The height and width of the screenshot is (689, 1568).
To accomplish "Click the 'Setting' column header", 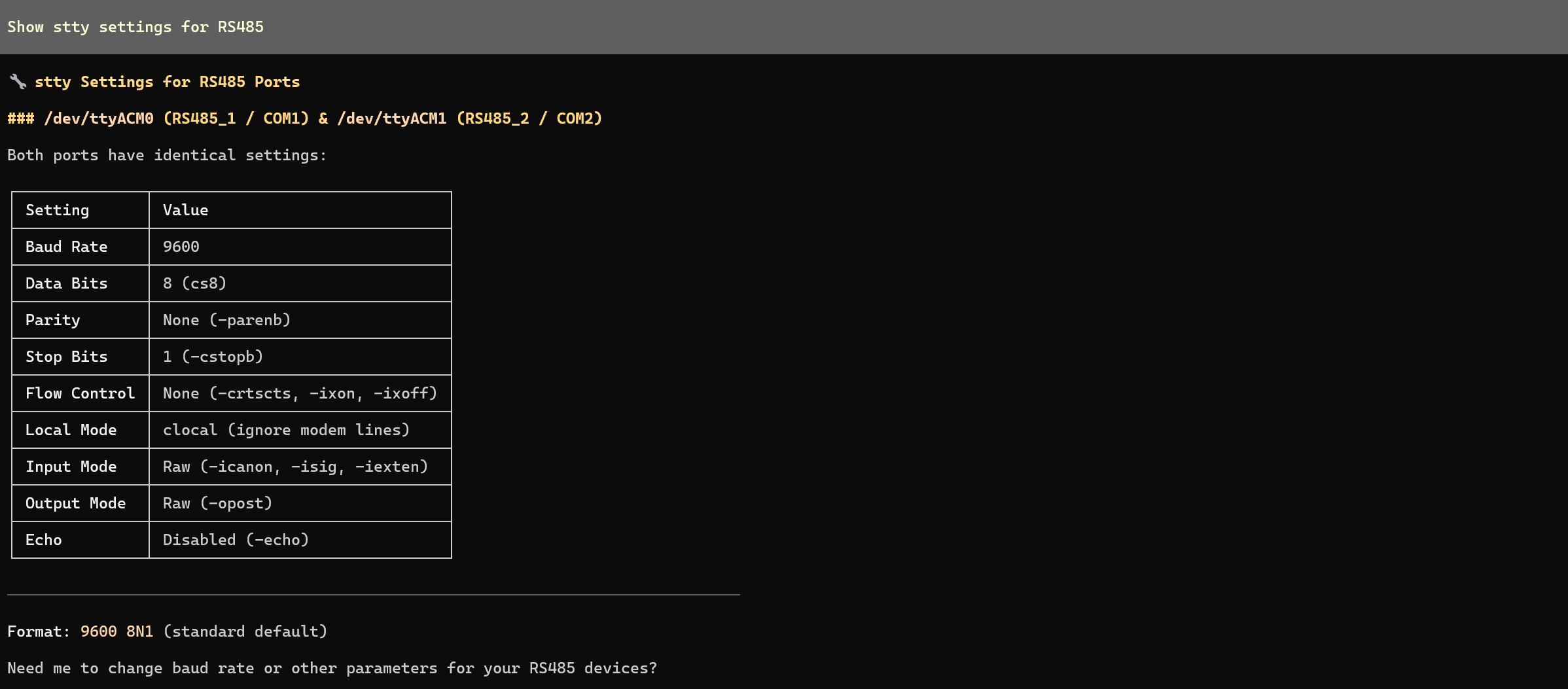I will tap(57, 210).
